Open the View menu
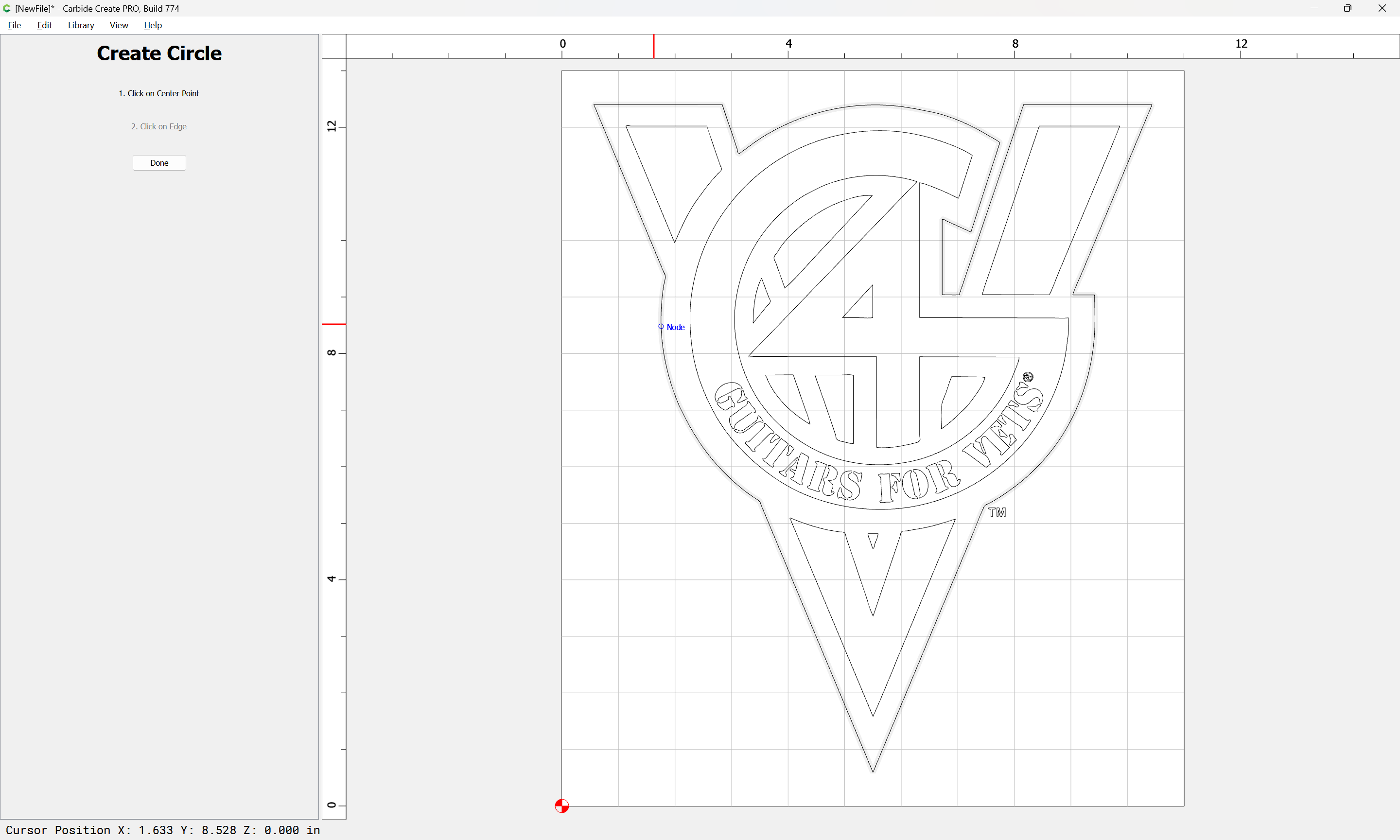1400x840 pixels. [119, 25]
